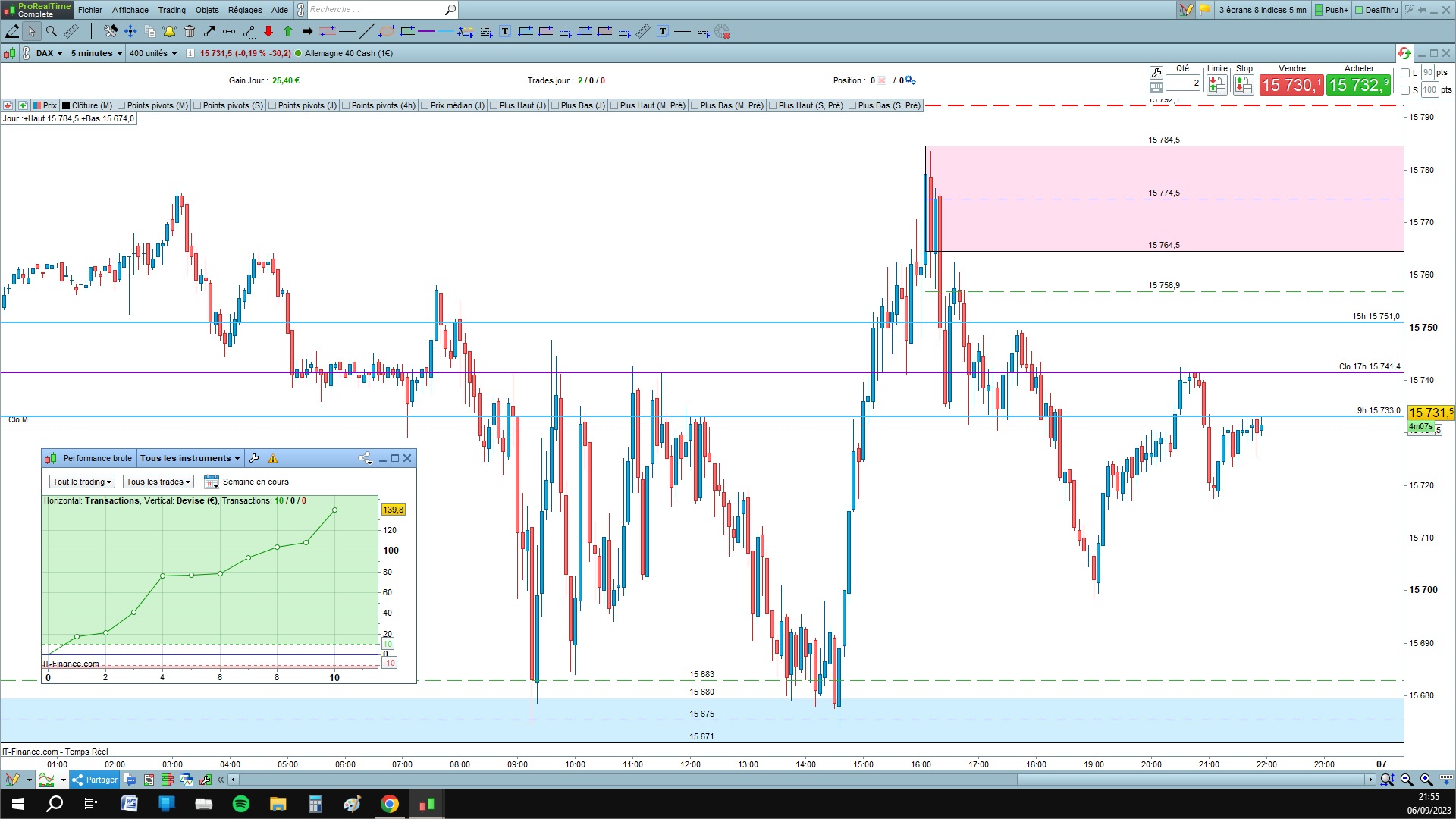Open the Tous les instruments dropdown
This screenshot has height=819, width=1456.
tap(190, 458)
